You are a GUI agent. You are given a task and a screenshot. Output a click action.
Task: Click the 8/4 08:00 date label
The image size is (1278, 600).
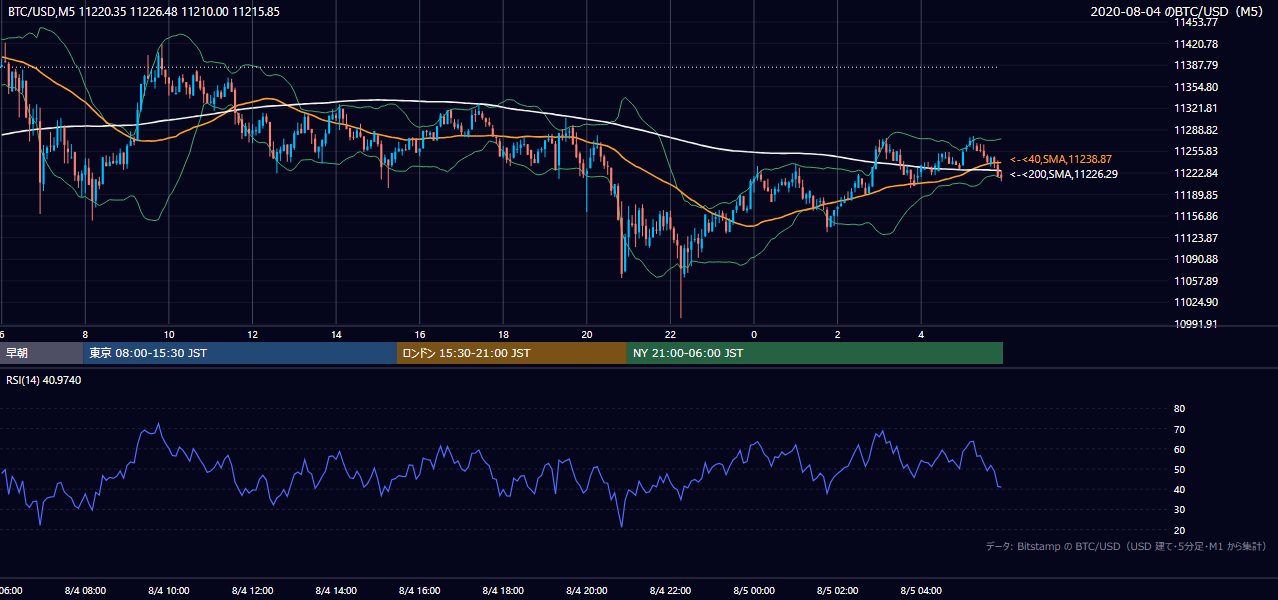pyautogui.click(x=86, y=591)
